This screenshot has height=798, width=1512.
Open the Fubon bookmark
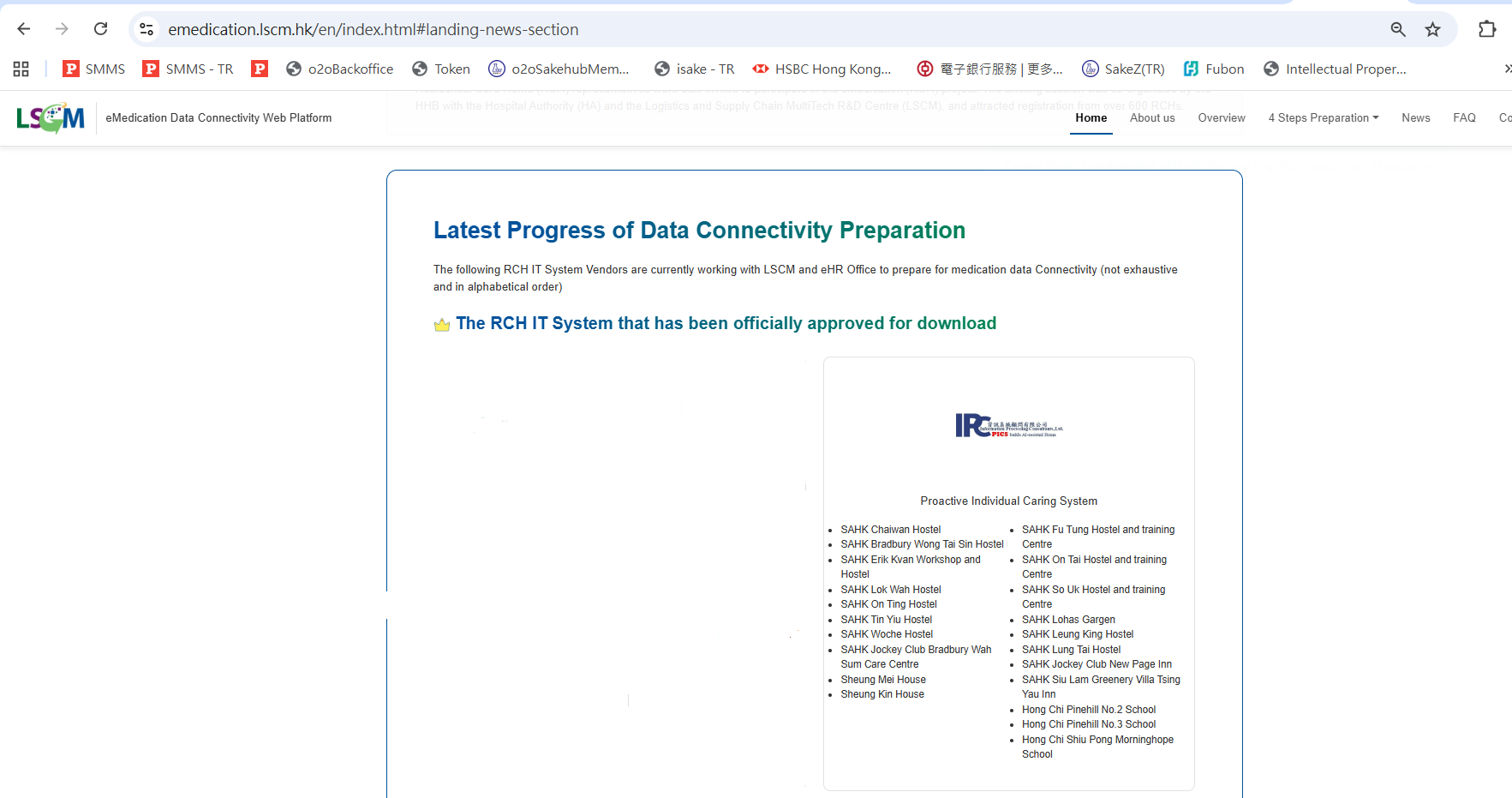point(1214,69)
